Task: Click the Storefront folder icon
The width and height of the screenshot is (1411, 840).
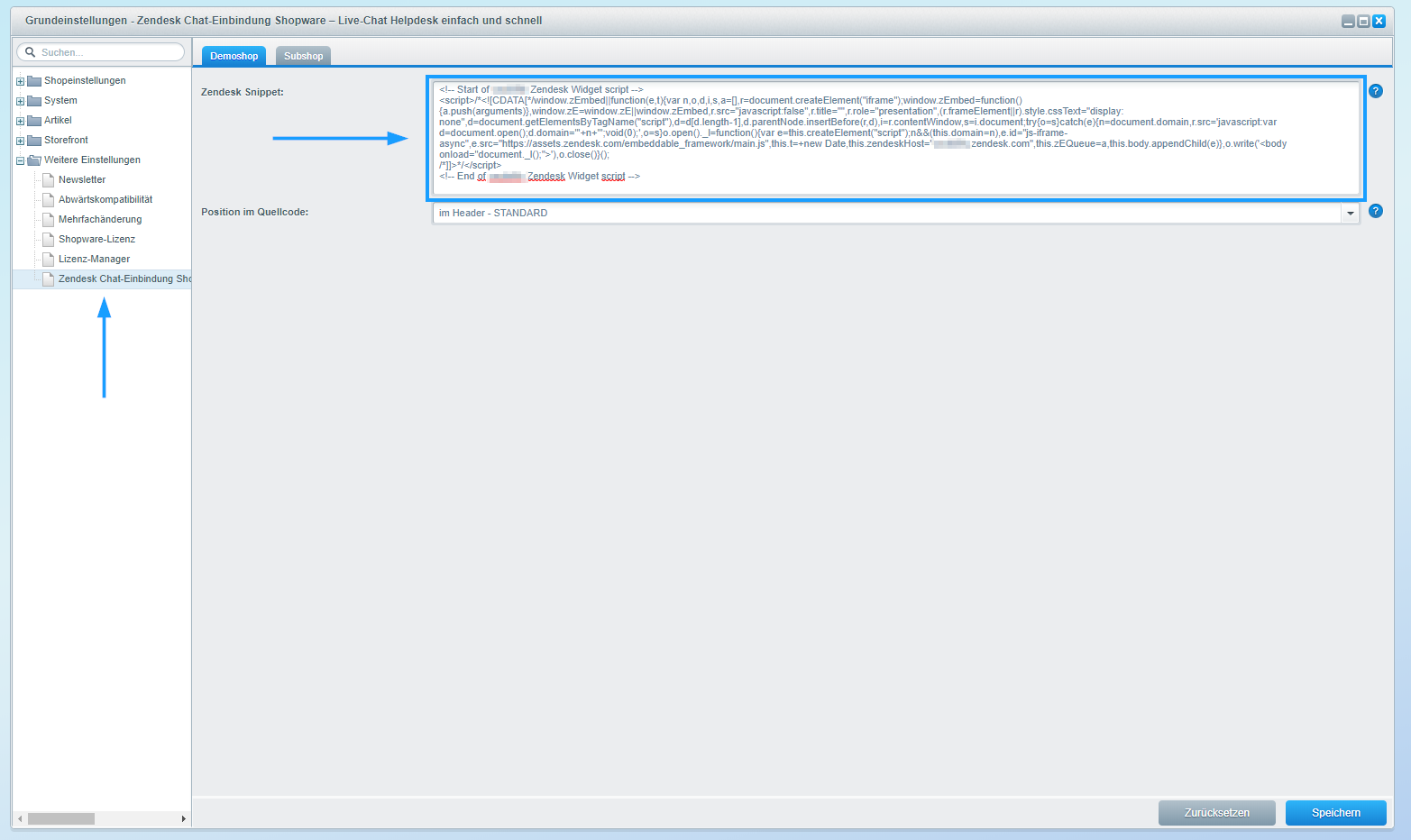Action: (x=34, y=140)
